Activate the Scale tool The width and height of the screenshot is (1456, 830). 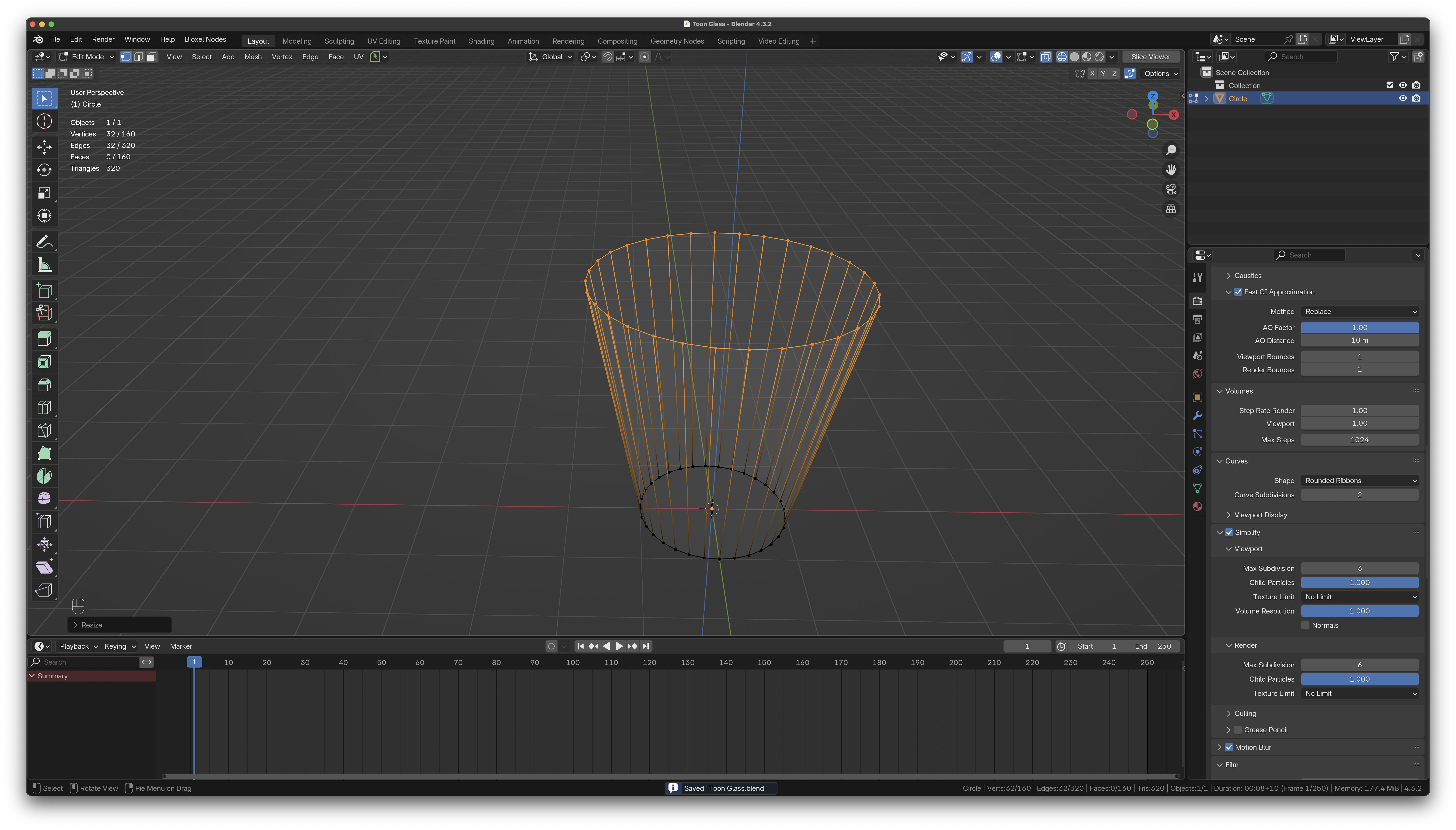tap(45, 193)
